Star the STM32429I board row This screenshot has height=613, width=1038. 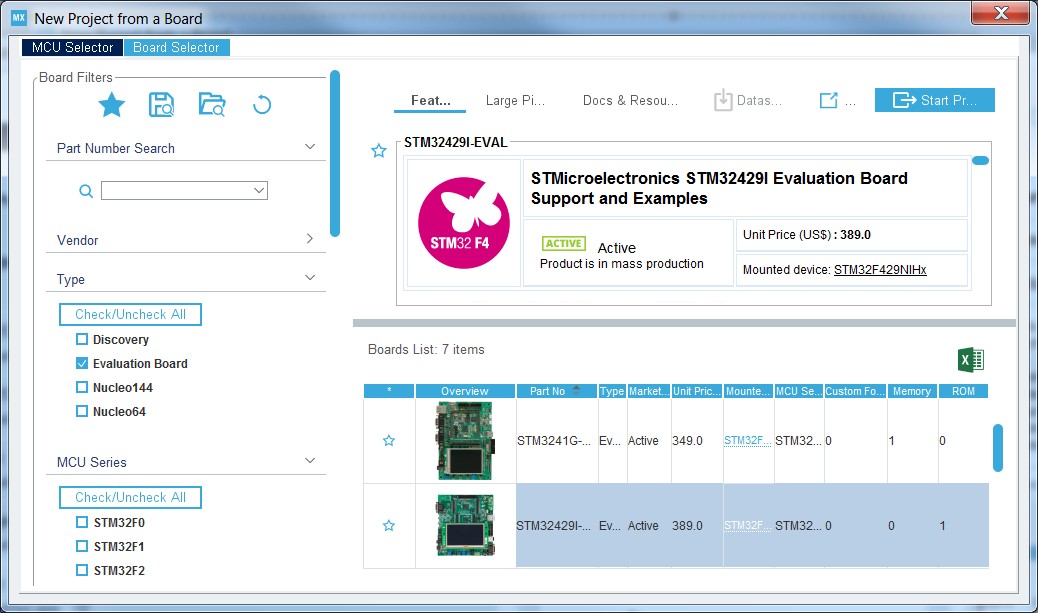click(389, 526)
